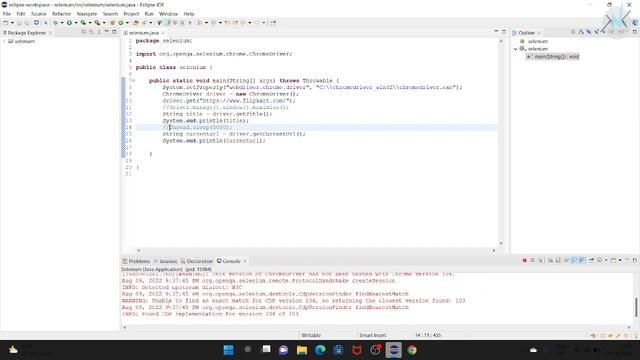Open the Debug dropdown arrow
Screen dimensions: 640x360
(62, 23)
